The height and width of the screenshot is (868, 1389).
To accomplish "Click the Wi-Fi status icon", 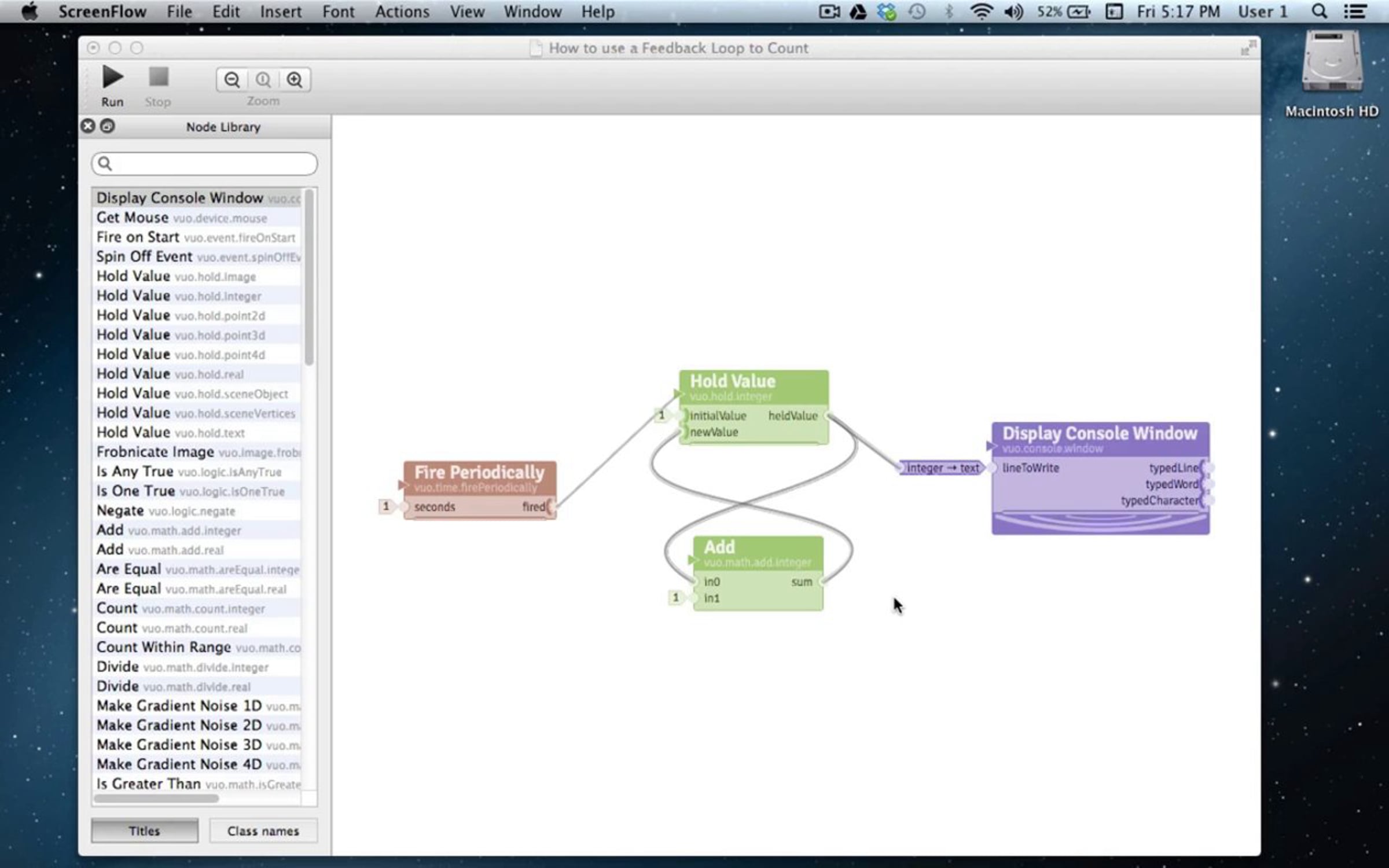I will (981, 12).
